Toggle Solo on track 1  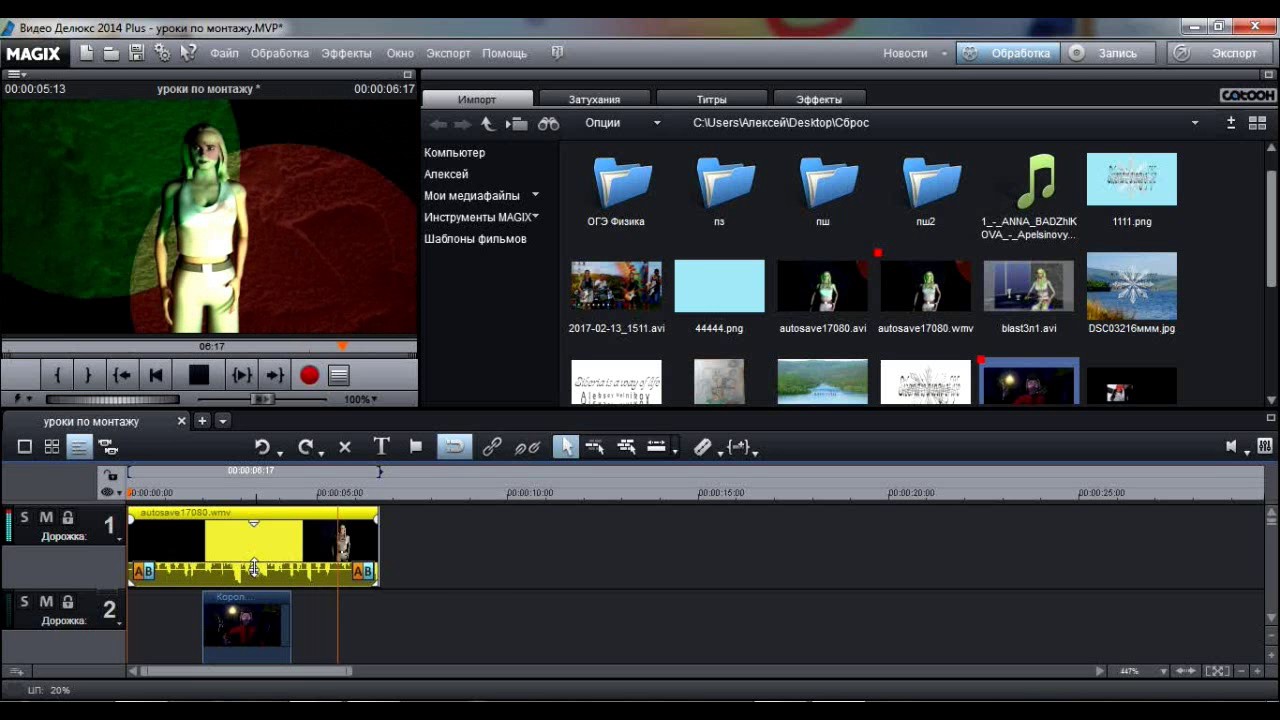(x=25, y=517)
